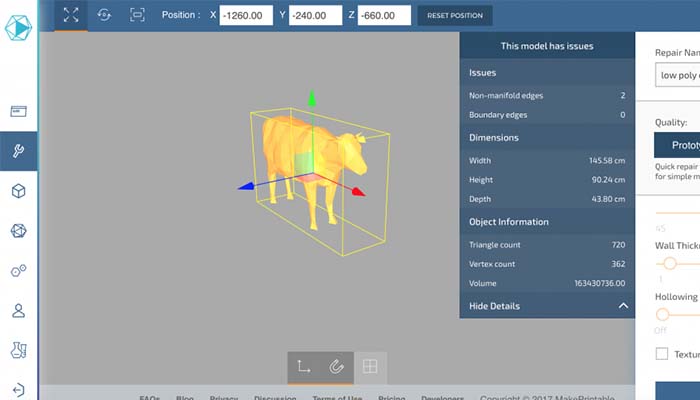Select the Prototype quality option
This screenshot has height=400, width=700.
point(678,144)
